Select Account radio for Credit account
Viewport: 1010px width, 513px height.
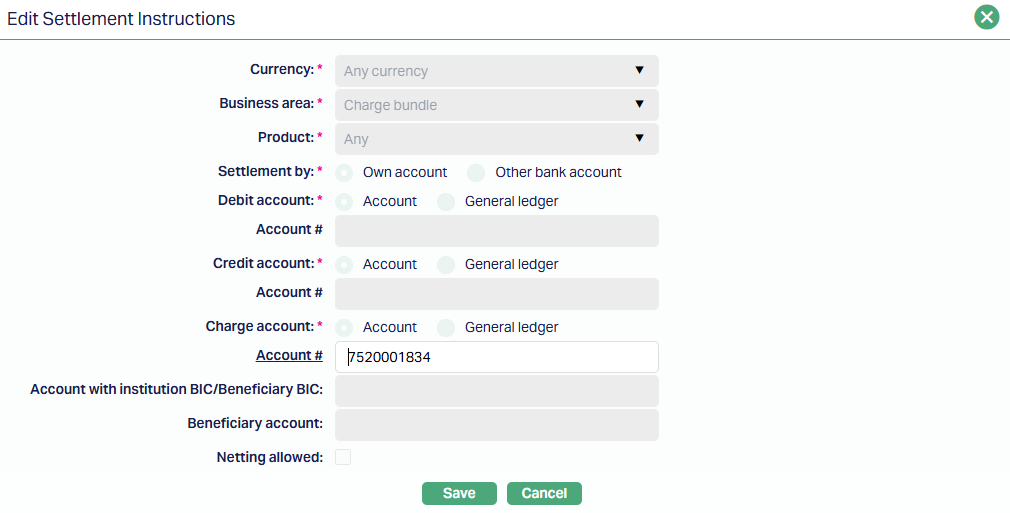(x=345, y=264)
